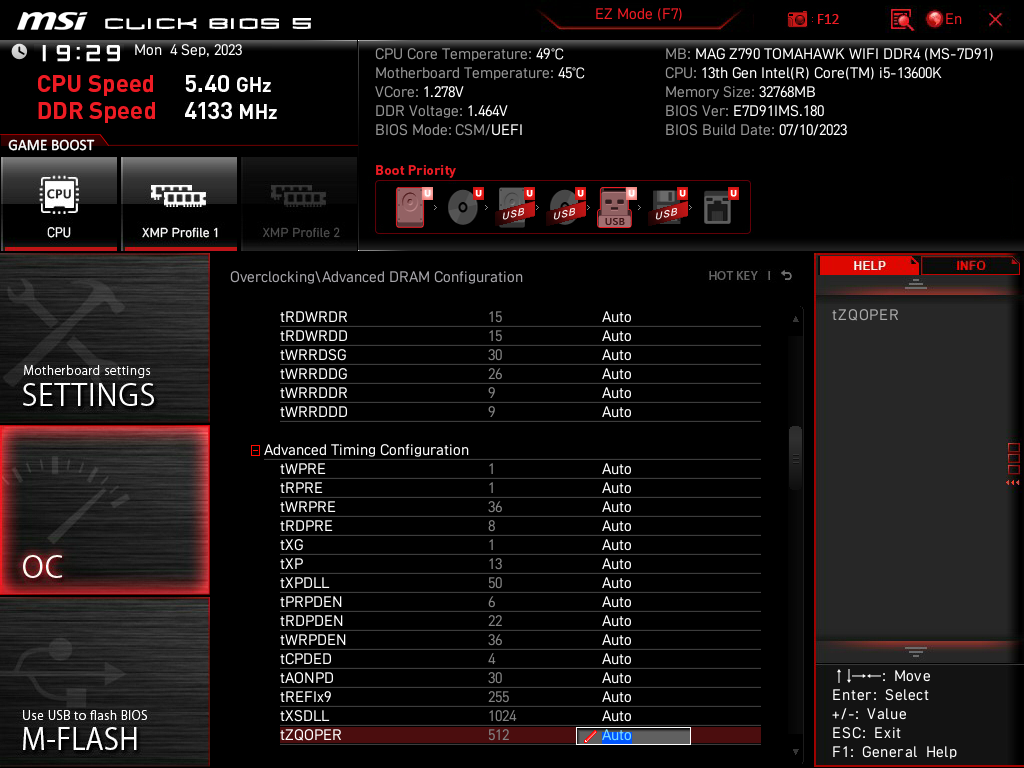
Task: Select the tCPDED timing row
Action: (x=520, y=659)
